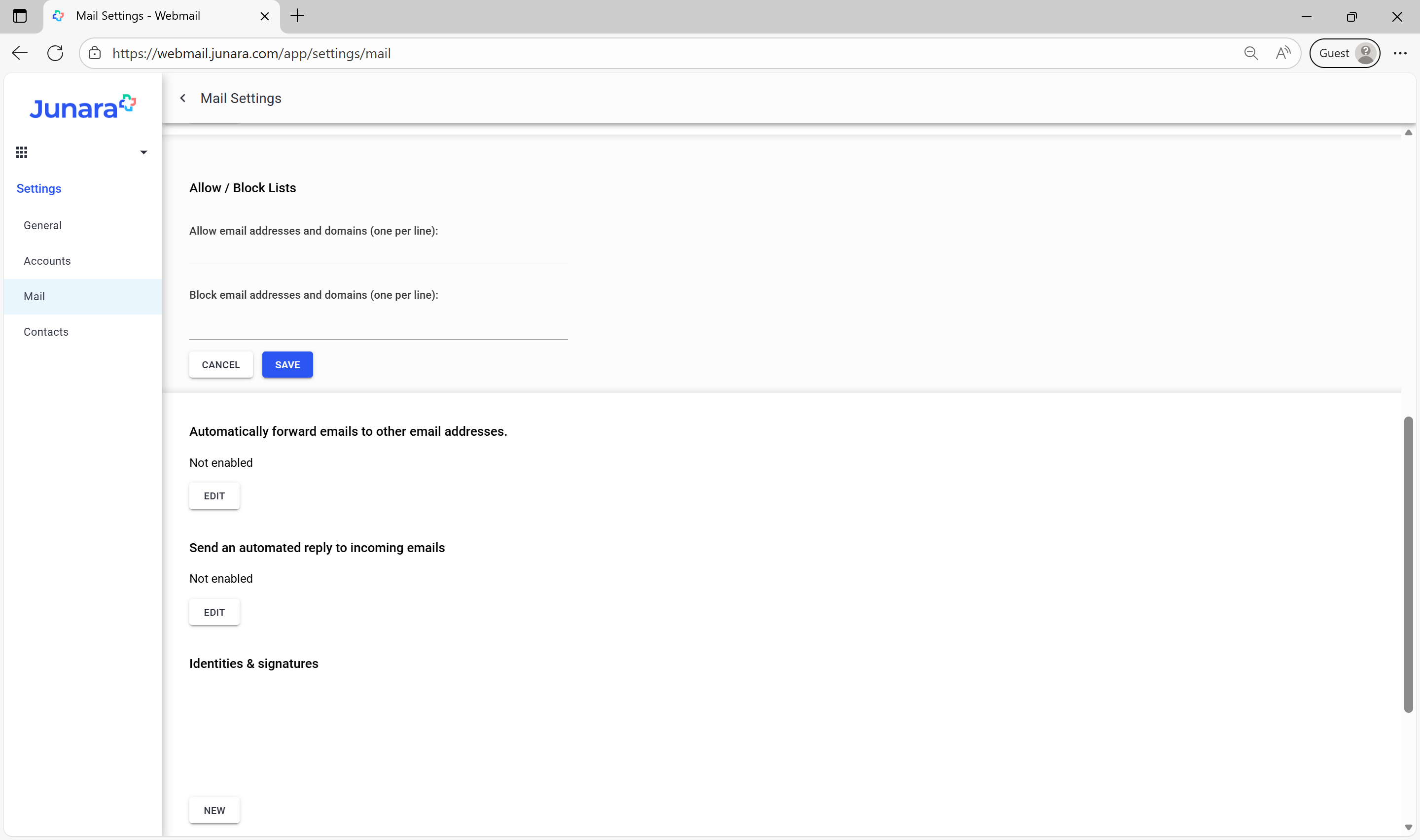Expand the app switcher dropdown arrow

144,152
